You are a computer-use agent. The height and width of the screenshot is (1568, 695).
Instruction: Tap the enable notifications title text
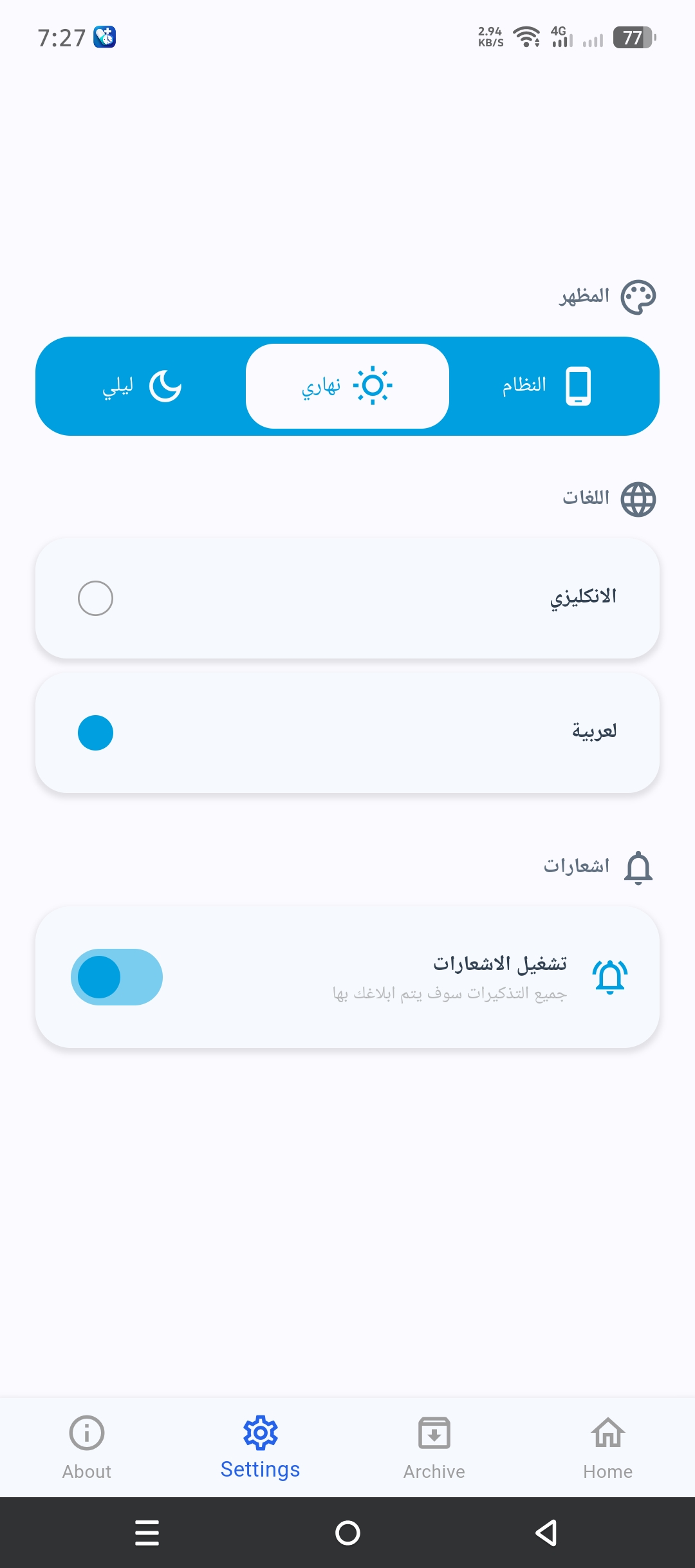point(500,964)
